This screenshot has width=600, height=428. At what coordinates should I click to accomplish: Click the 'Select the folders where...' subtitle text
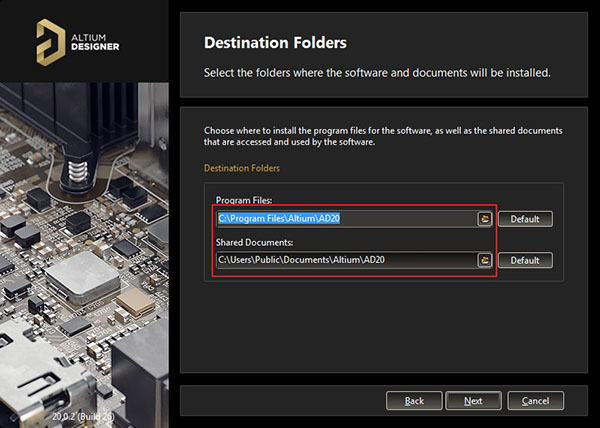(x=377, y=72)
